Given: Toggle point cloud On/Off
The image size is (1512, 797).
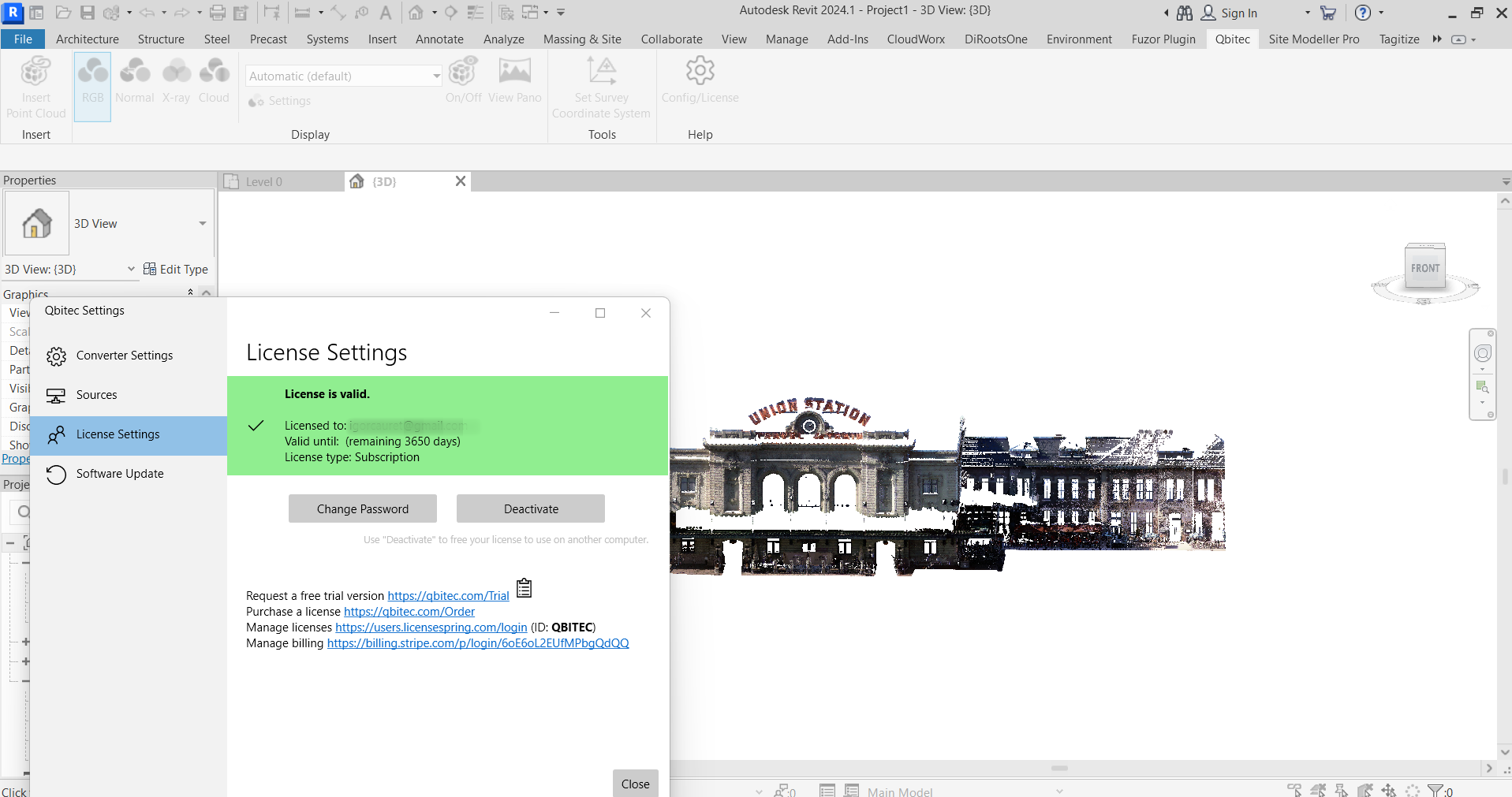Looking at the screenshot, I should pyautogui.click(x=463, y=80).
